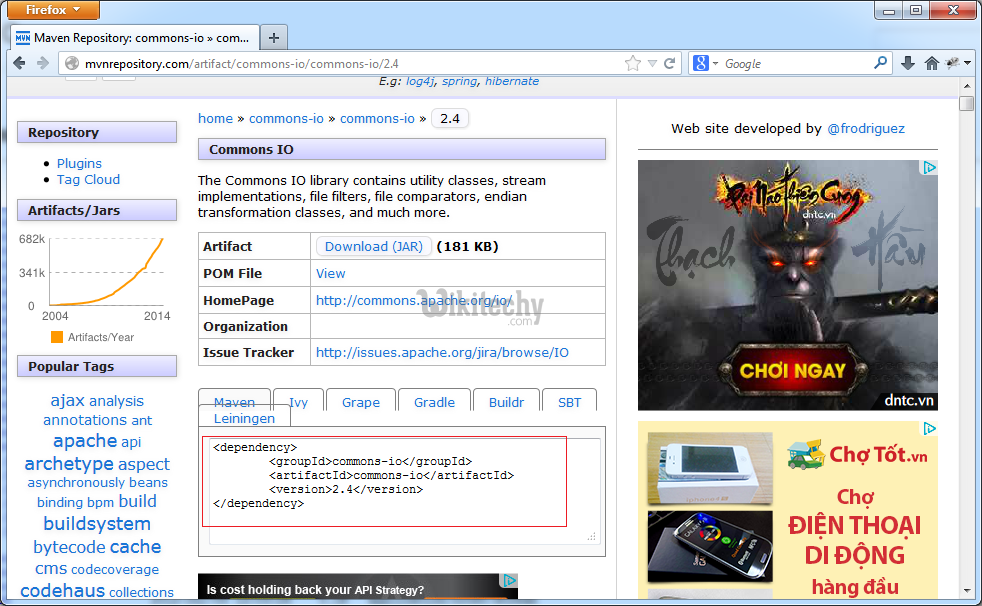Viewport: 982px width, 606px height.
Task: Reload the page with the refresh icon
Action: (x=670, y=63)
